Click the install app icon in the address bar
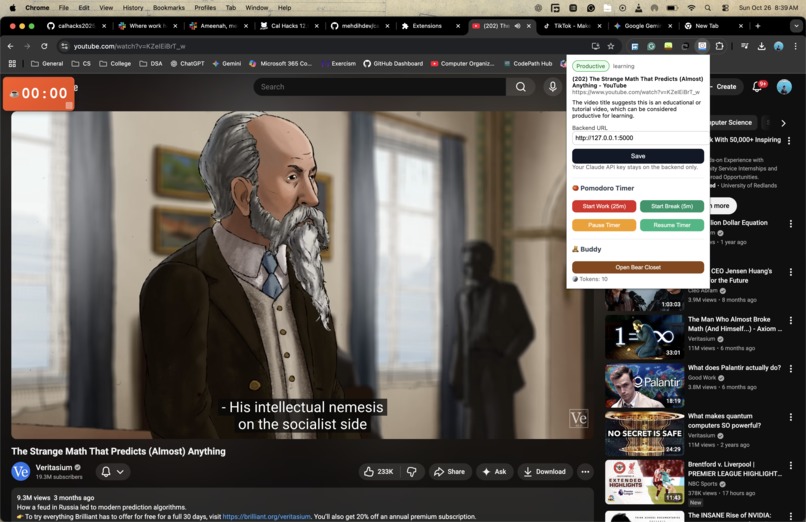This screenshot has height=522, width=806. 595,46
